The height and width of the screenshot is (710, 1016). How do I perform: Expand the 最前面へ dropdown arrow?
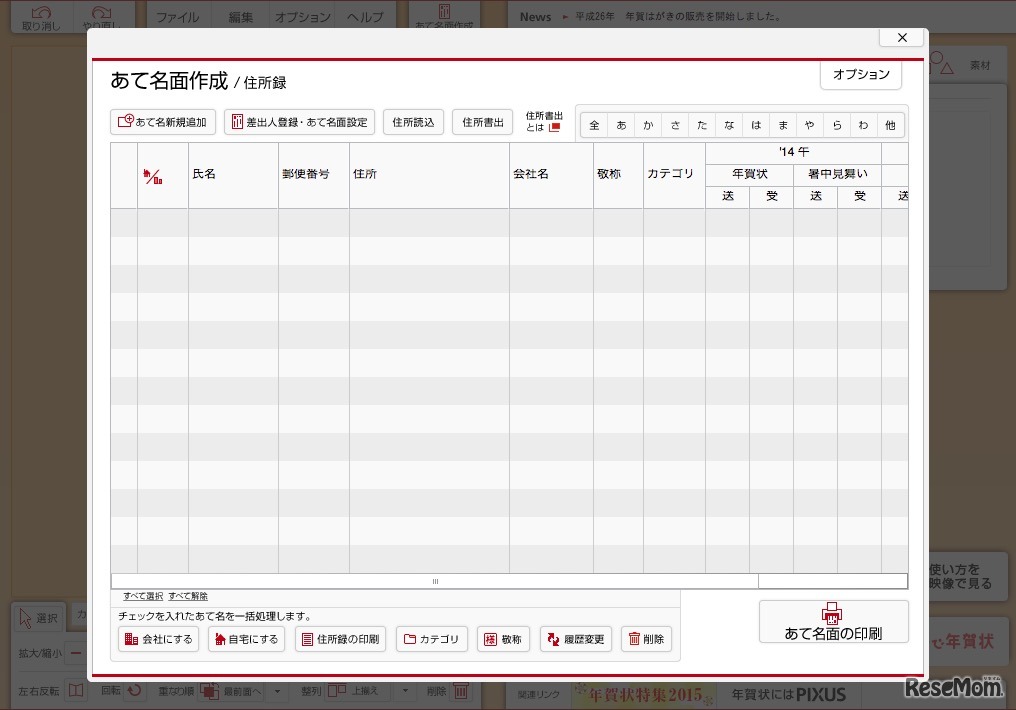click(x=277, y=691)
